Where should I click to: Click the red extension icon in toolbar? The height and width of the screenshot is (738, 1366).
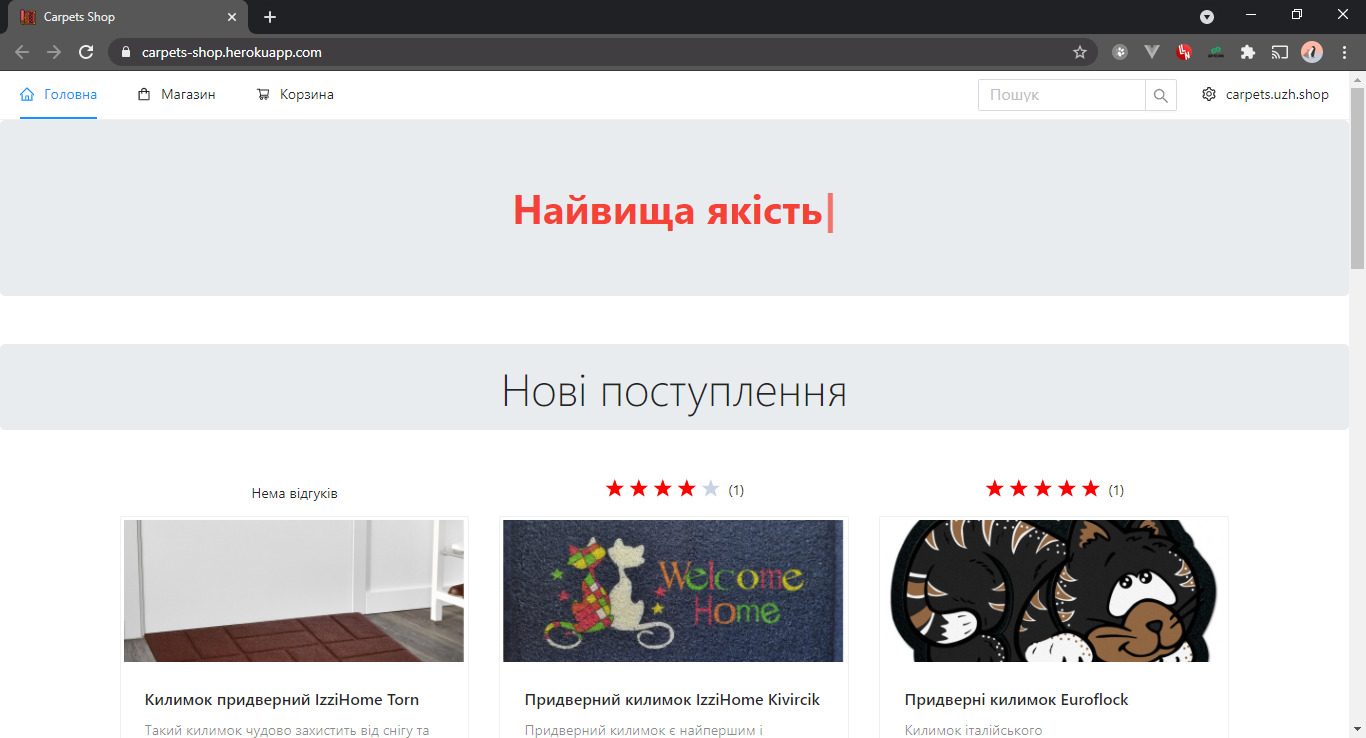pos(1184,52)
